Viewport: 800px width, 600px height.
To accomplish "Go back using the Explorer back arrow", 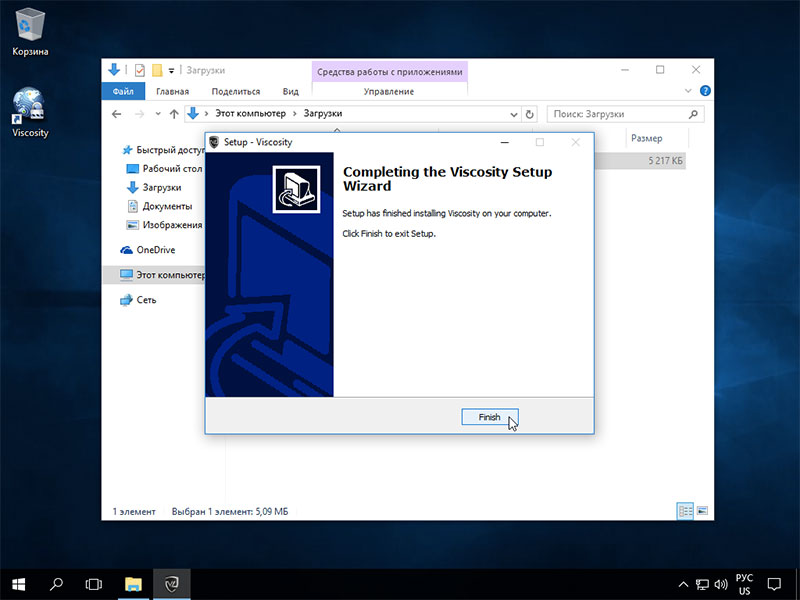I will pyautogui.click(x=117, y=114).
